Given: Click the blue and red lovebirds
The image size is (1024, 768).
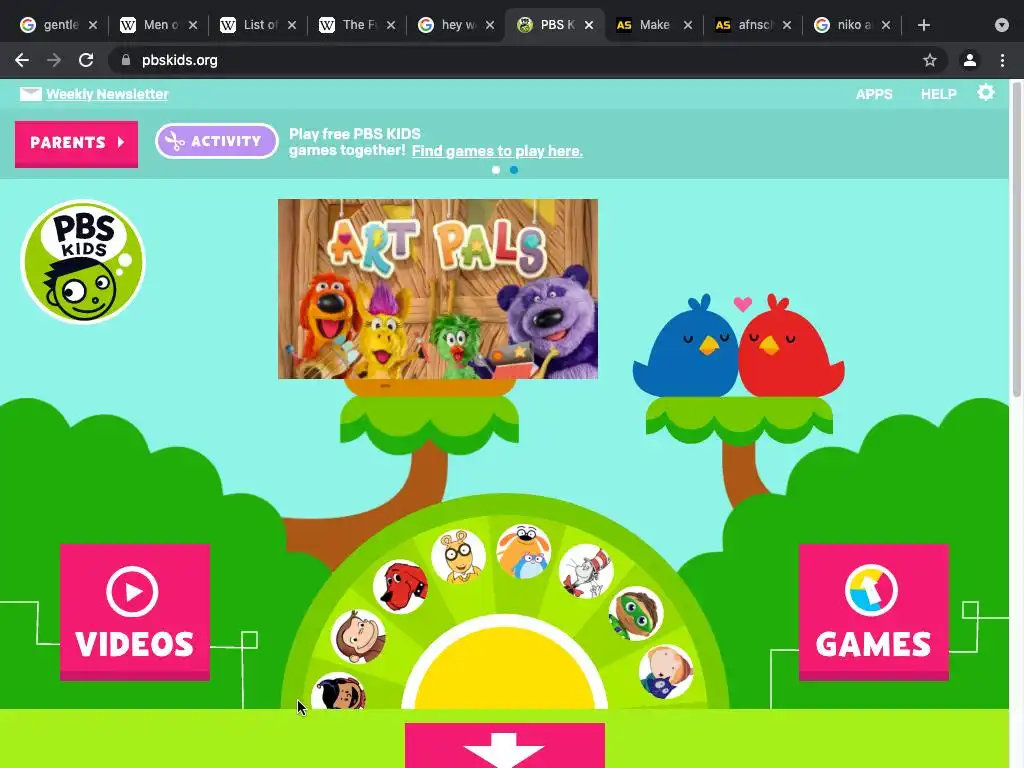Looking at the screenshot, I should click(x=739, y=346).
